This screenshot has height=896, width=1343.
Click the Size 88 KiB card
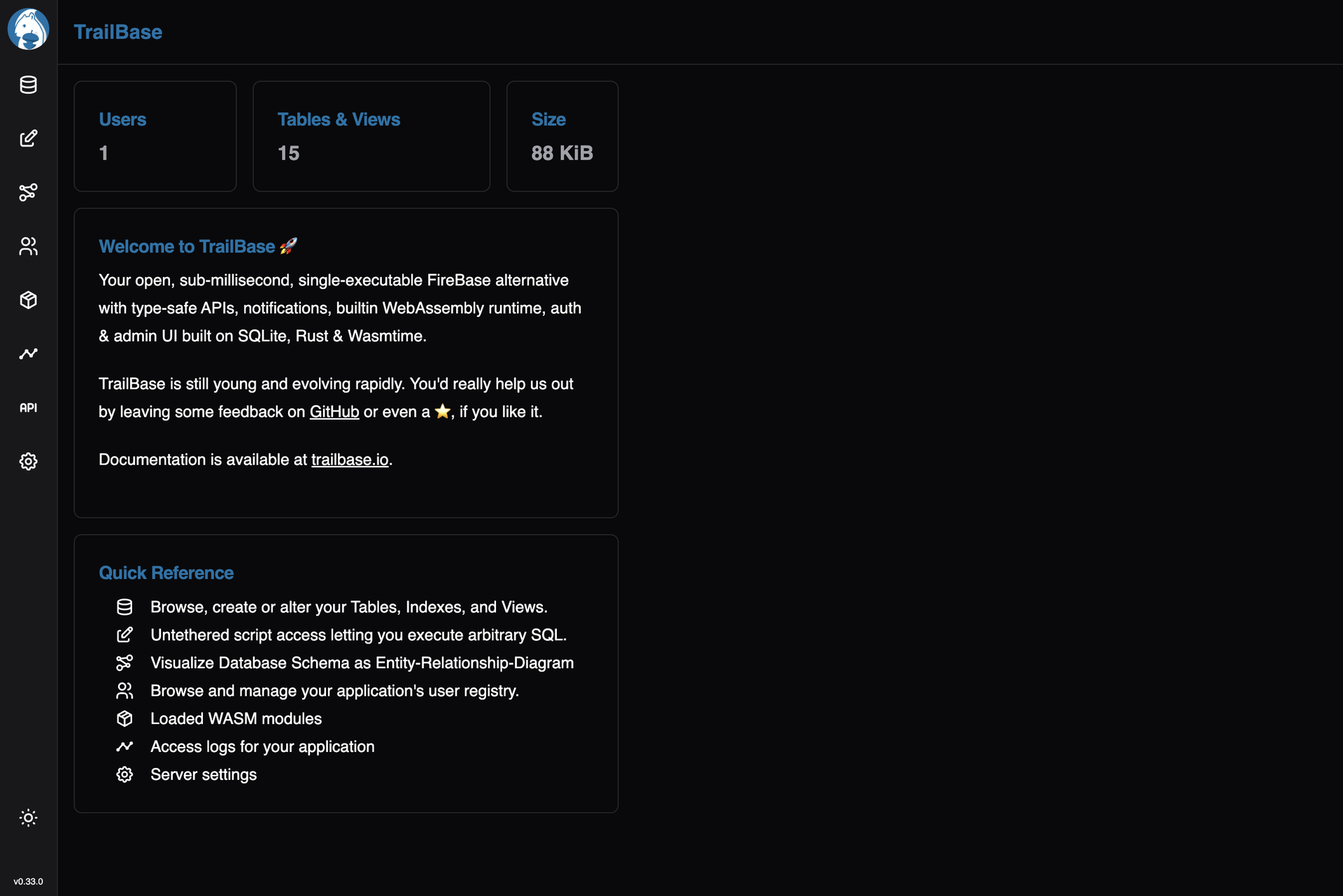[x=562, y=136]
